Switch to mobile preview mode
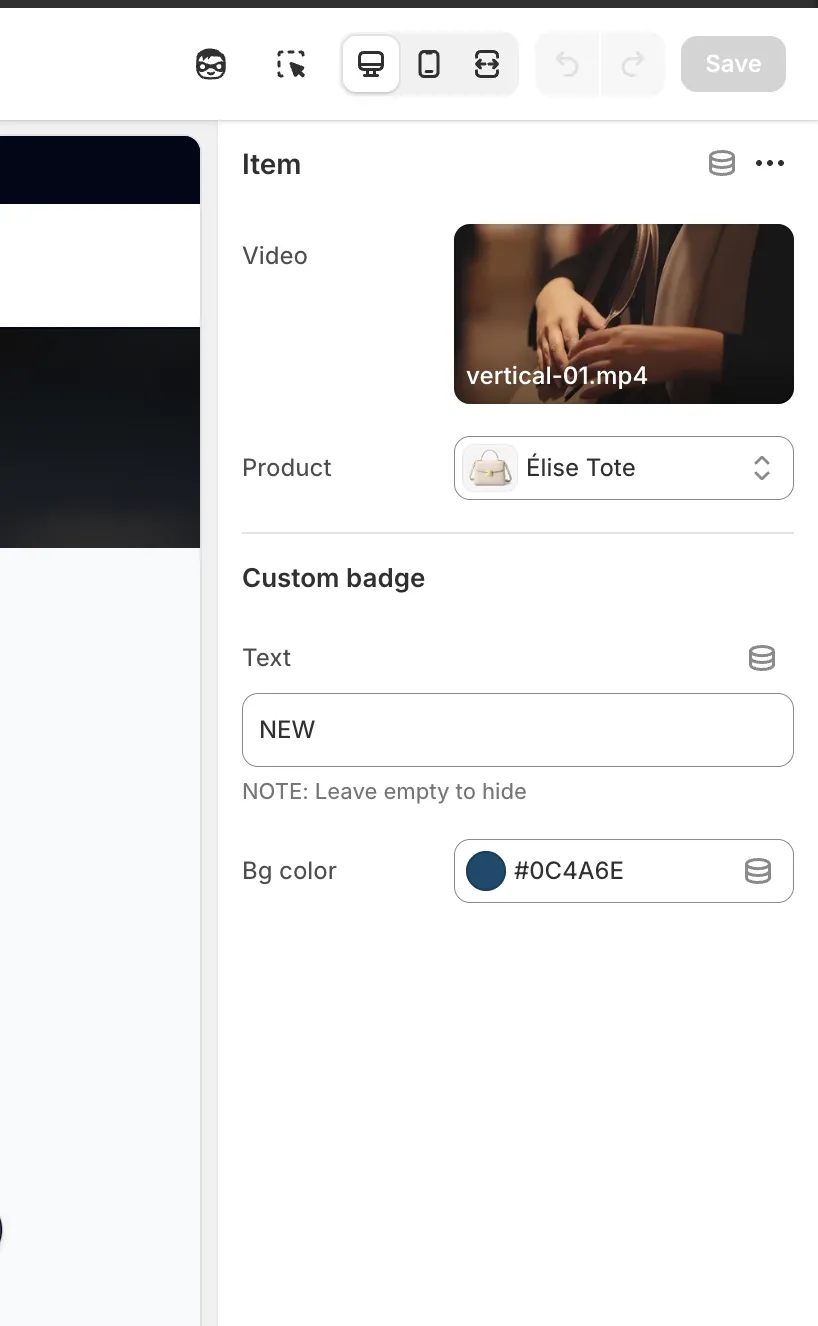 pyautogui.click(x=429, y=65)
